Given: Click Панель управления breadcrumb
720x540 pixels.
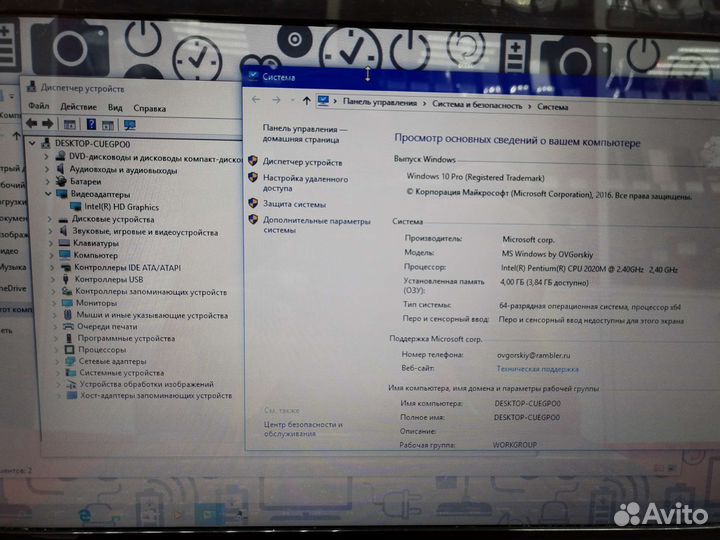Looking at the screenshot, I should click(380, 103).
